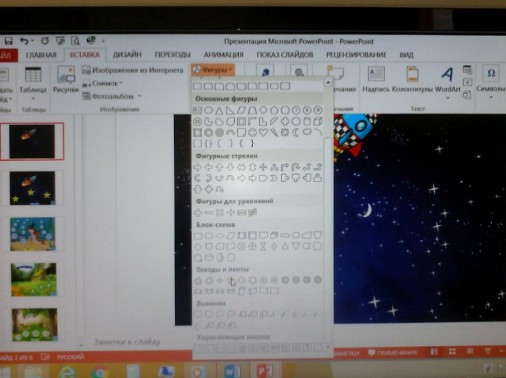Select the crescent moon shape
506x378 pixels.
click(296, 132)
